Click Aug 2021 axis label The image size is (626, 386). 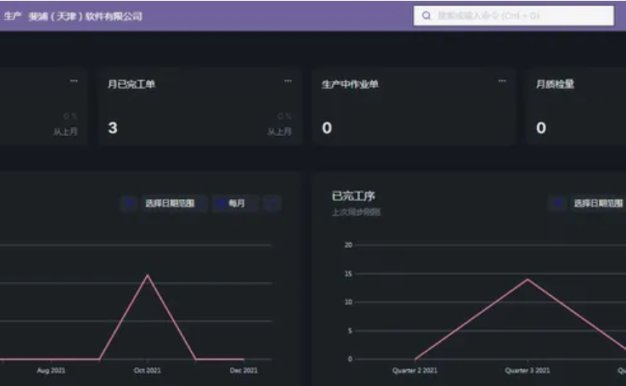coord(51,370)
